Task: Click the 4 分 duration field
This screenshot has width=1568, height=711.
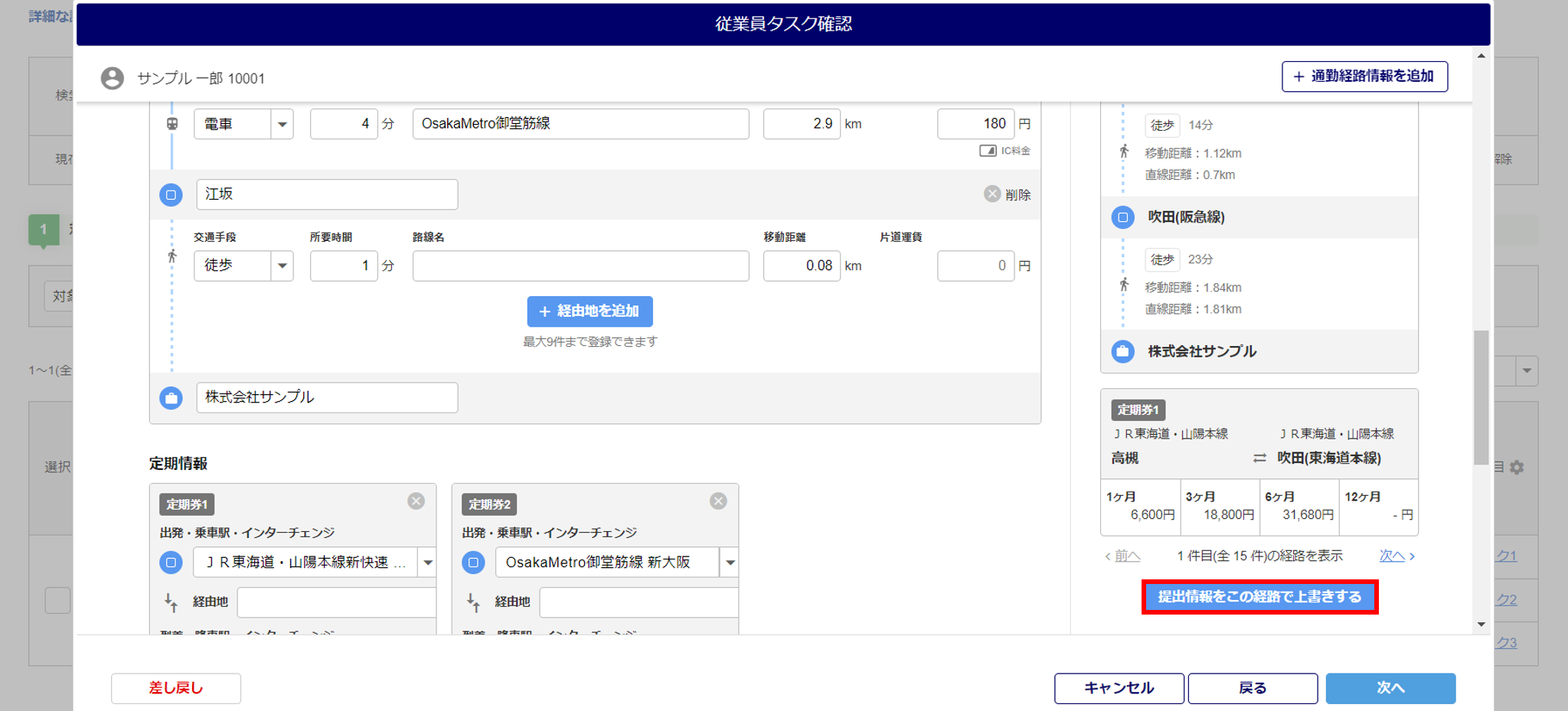Action: pyautogui.click(x=344, y=124)
